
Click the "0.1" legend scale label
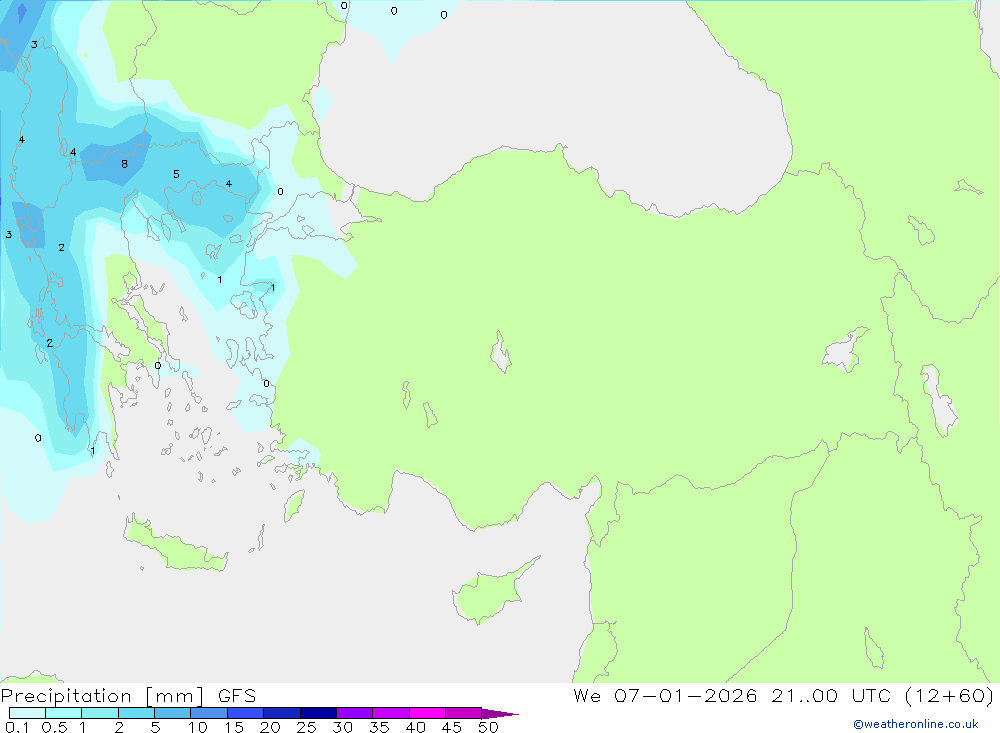point(17,727)
